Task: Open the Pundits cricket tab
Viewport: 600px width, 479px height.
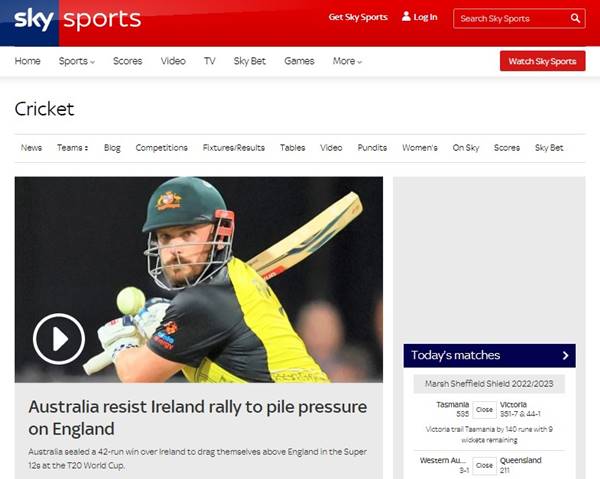Action: tap(372, 148)
